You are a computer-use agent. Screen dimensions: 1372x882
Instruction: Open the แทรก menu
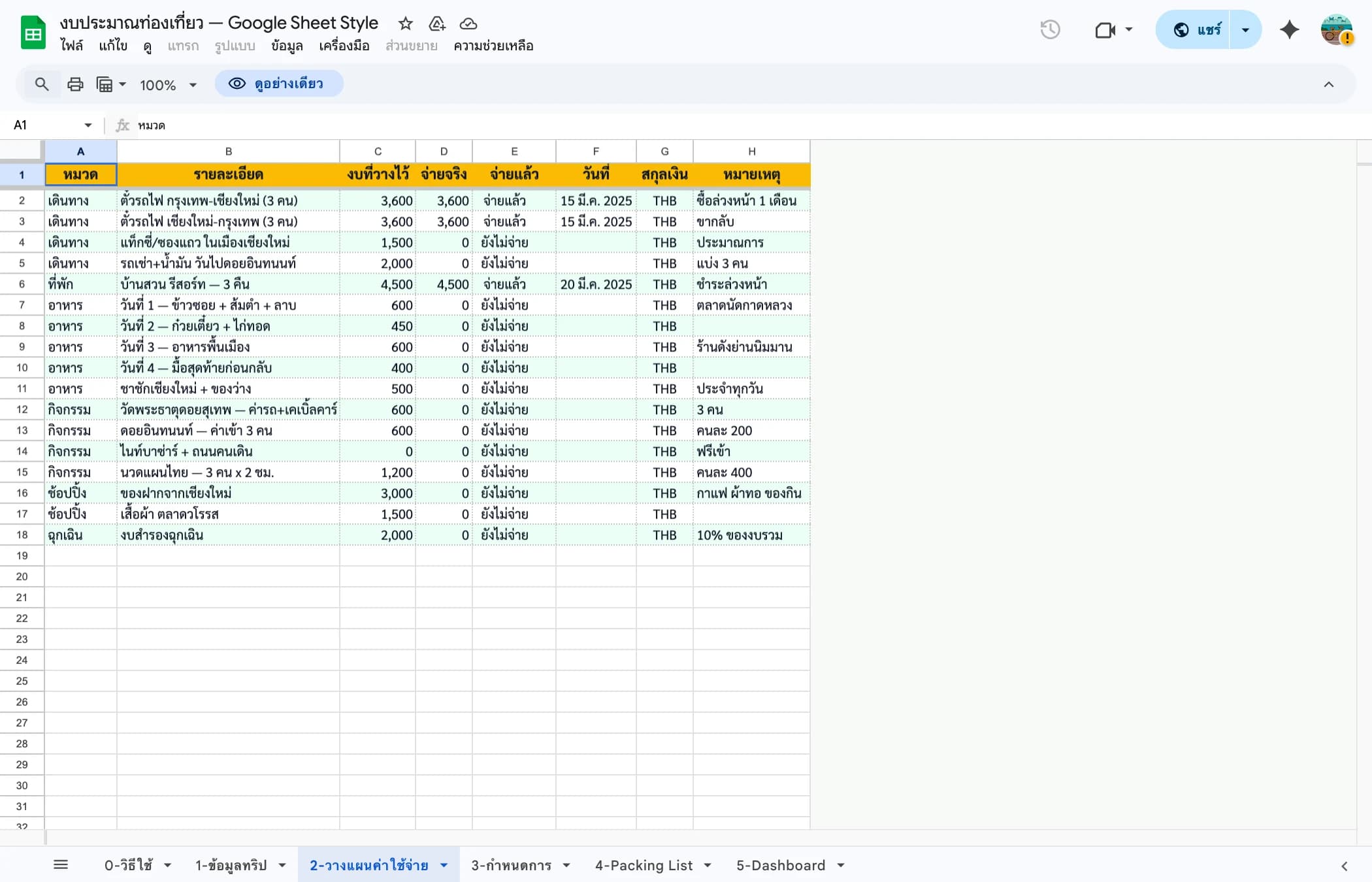(183, 46)
